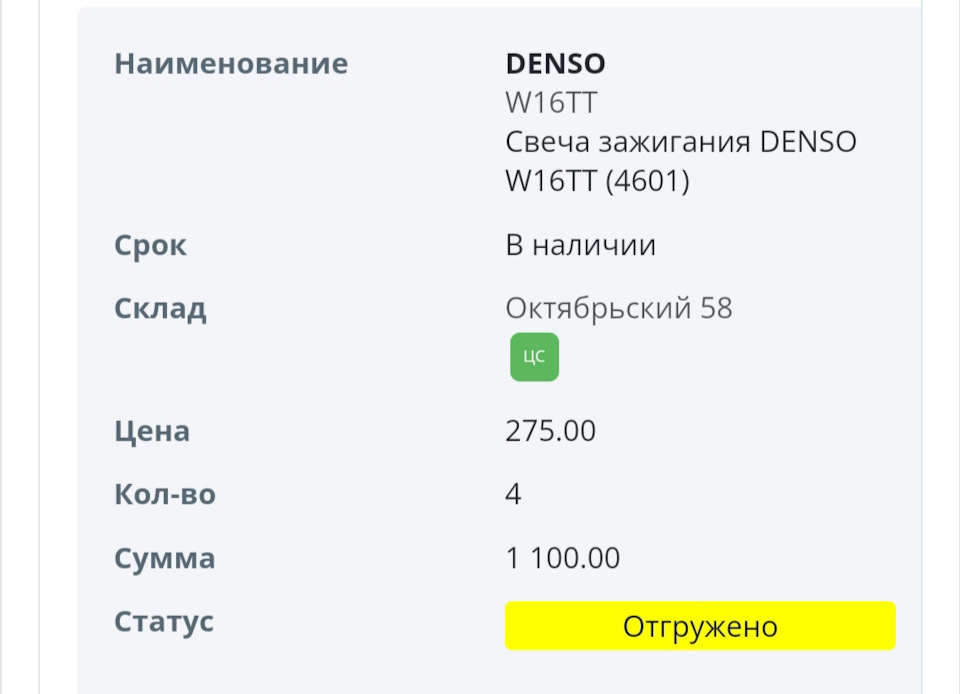Click the 'В наличии' availability value

pos(580,246)
